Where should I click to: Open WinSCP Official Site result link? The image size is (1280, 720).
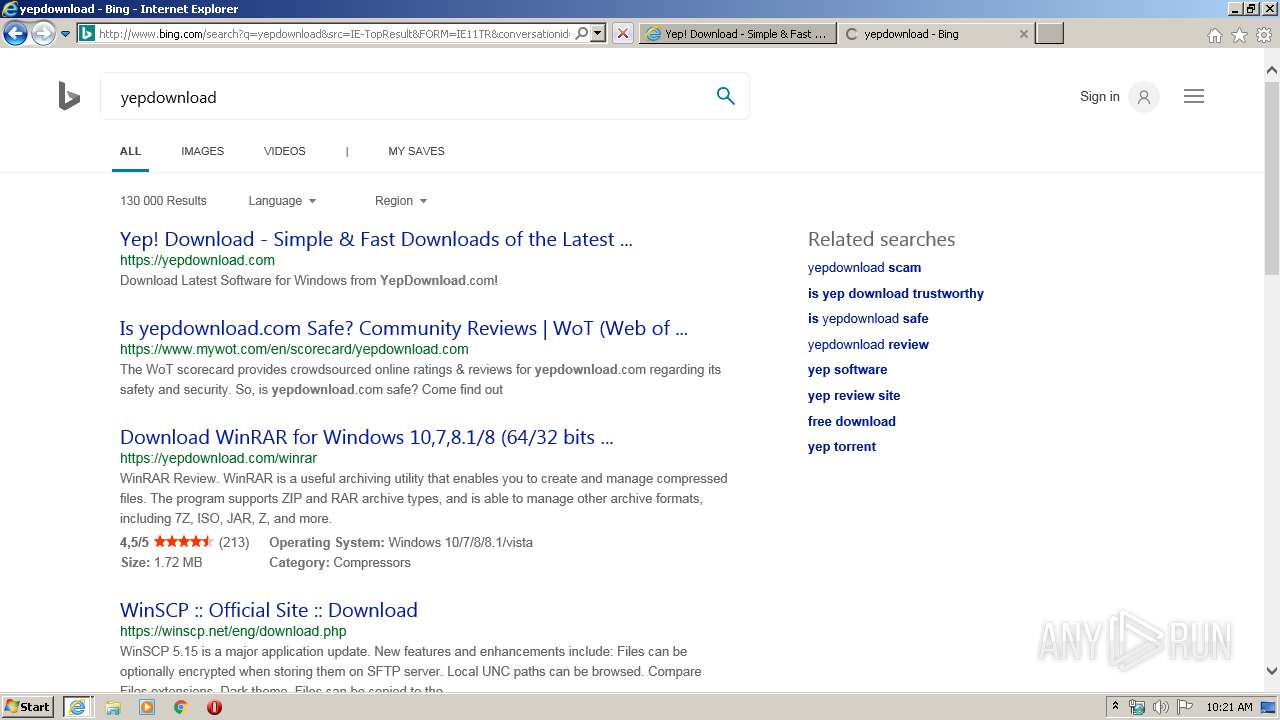(269, 610)
